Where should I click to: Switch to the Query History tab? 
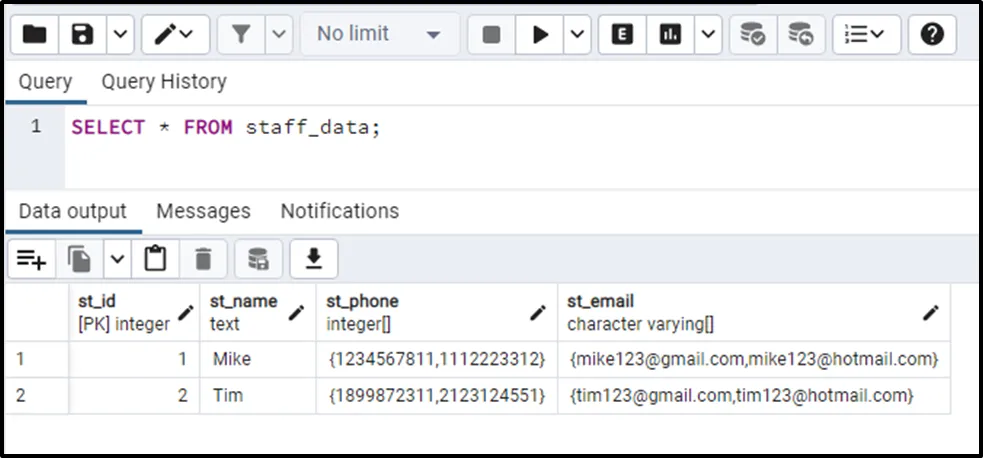coord(164,82)
